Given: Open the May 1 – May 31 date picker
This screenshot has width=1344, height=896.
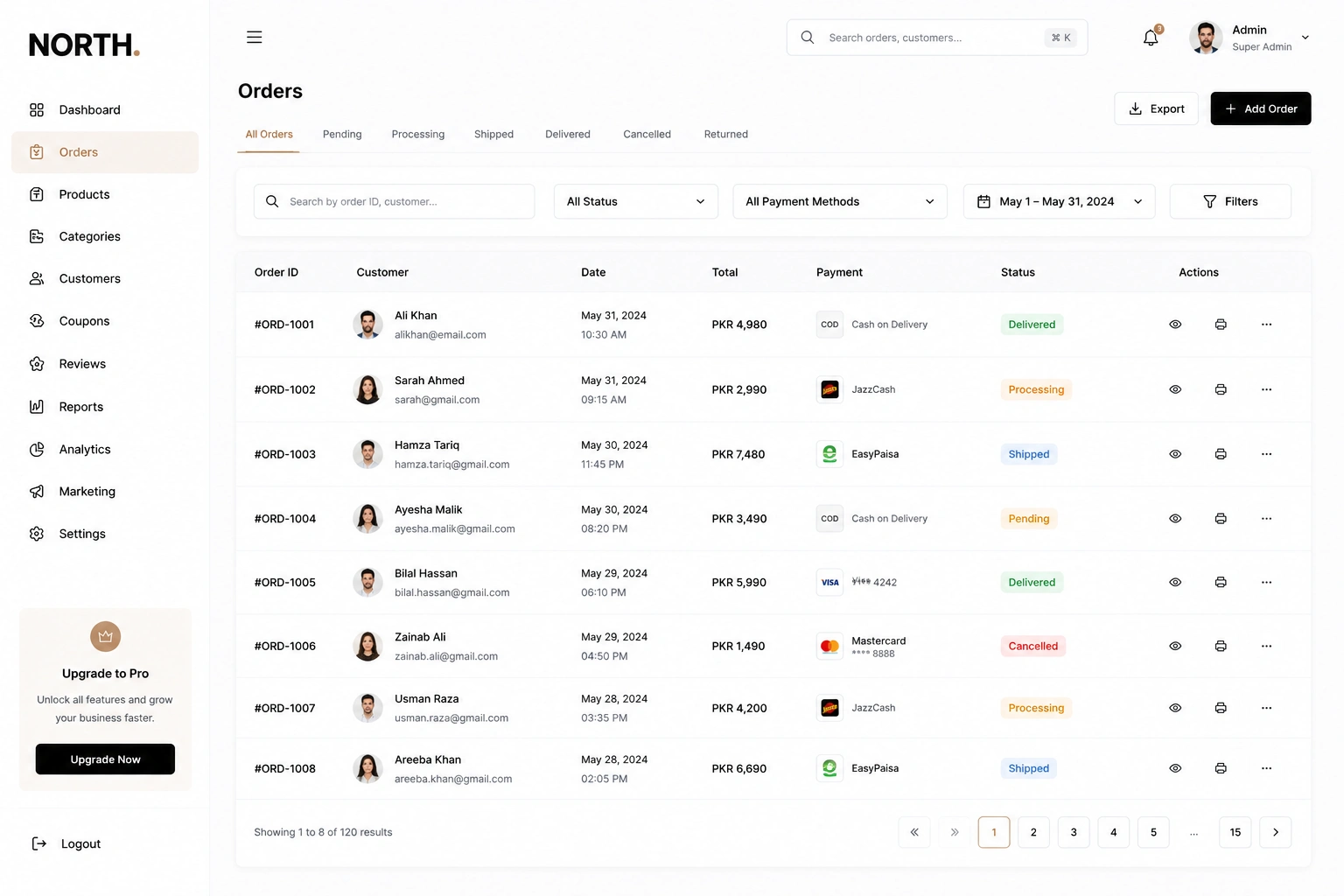Looking at the screenshot, I should pyautogui.click(x=1059, y=201).
